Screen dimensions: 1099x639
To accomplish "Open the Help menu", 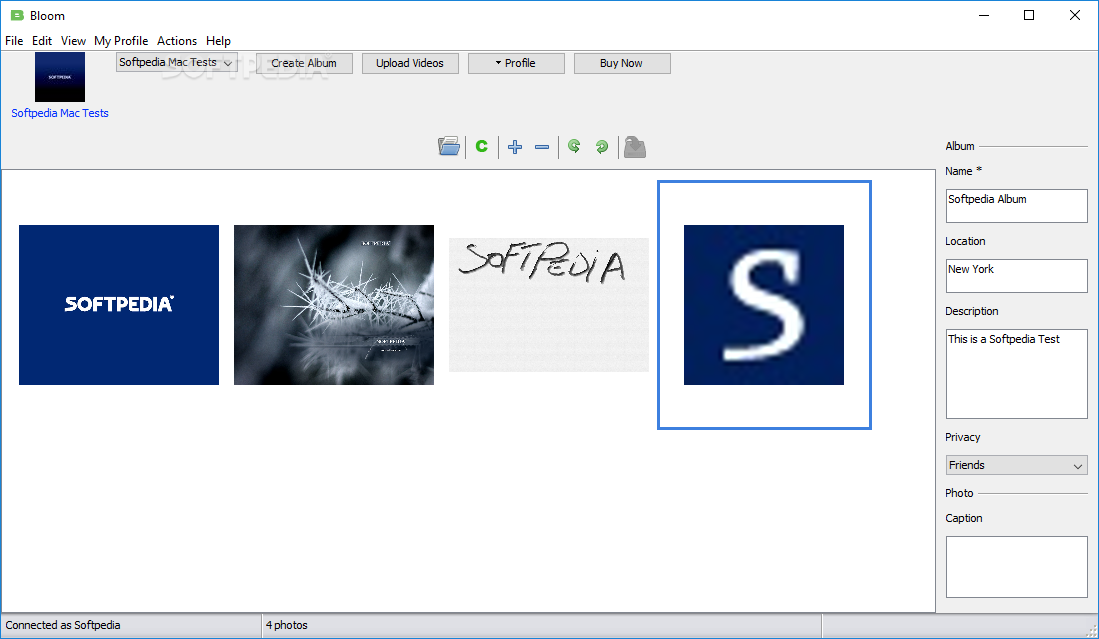I will [x=218, y=41].
